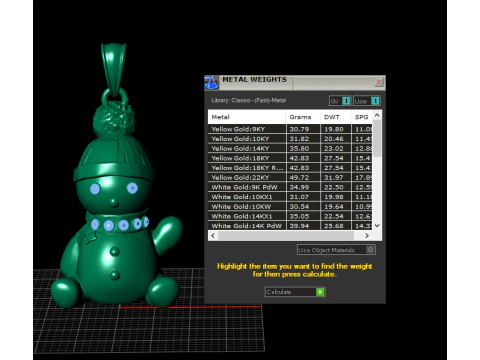Click the SPG column header

click(x=362, y=117)
